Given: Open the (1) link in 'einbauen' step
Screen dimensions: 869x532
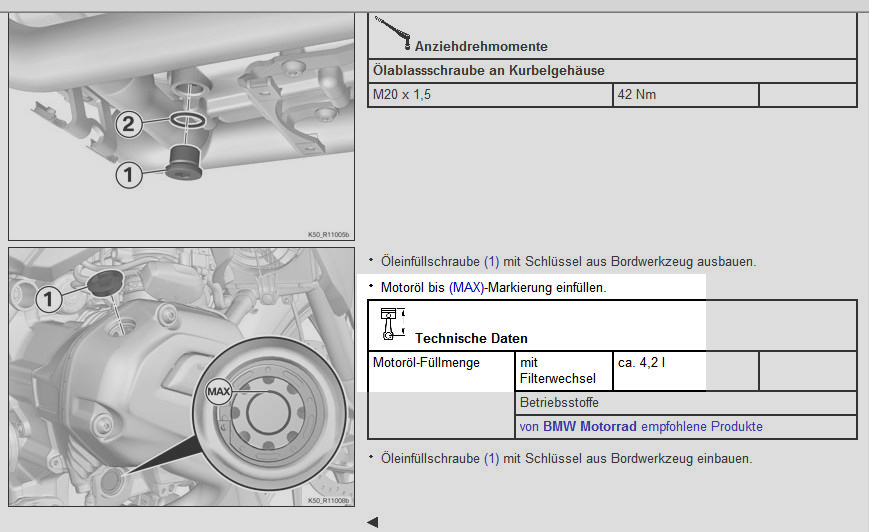Looking at the screenshot, I should coord(491,458).
